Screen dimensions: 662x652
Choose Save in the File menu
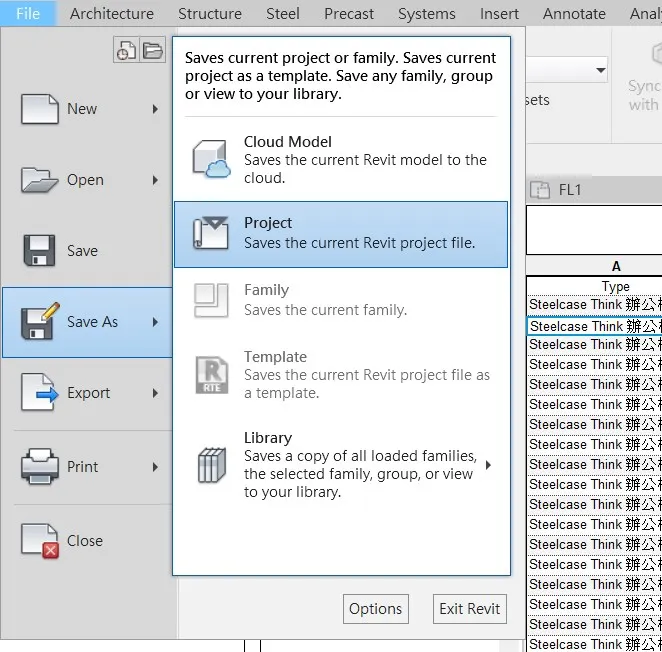coord(87,251)
